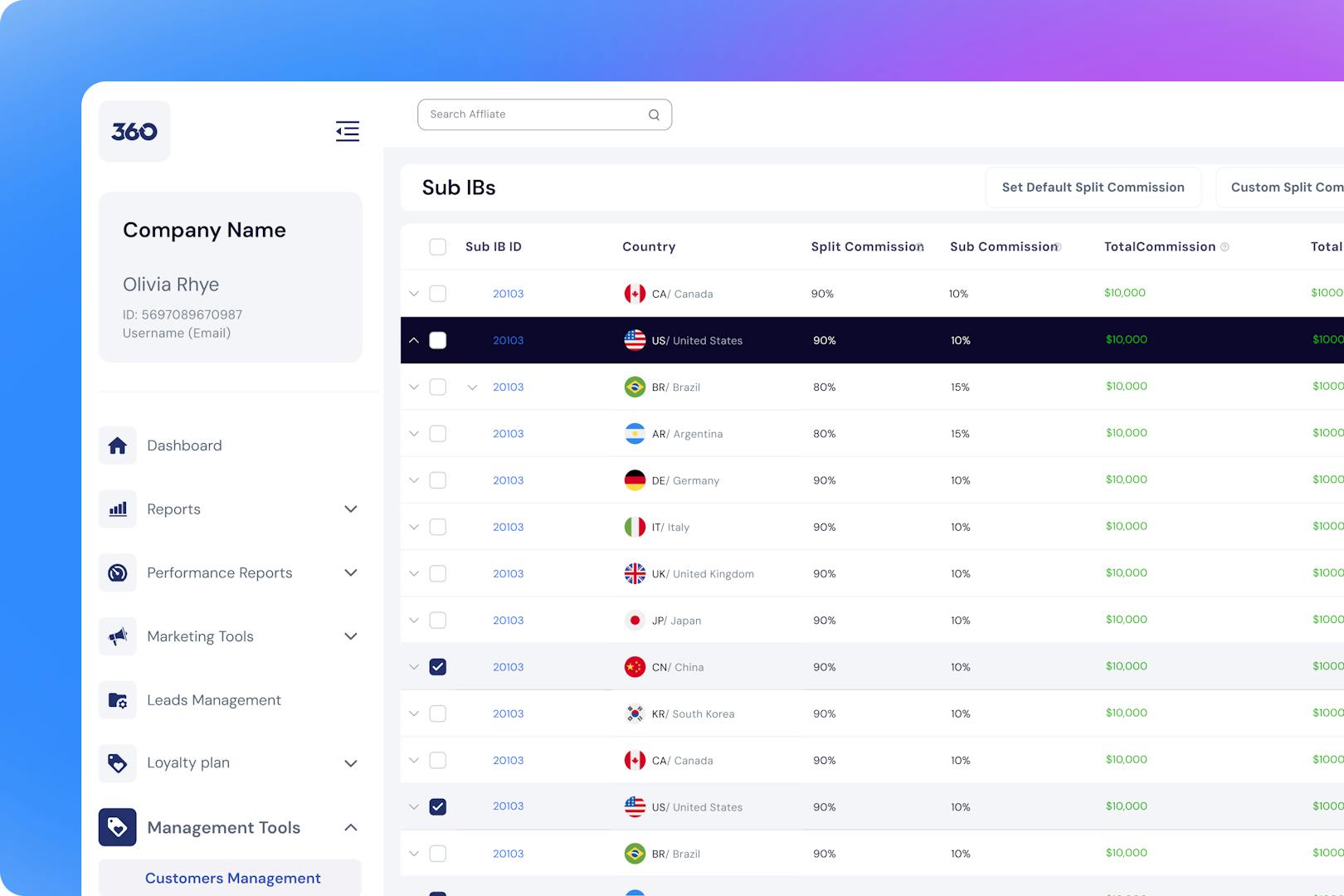The image size is (1344, 896).
Task: Click the Marketing Tools megaphone icon
Action: click(x=118, y=636)
